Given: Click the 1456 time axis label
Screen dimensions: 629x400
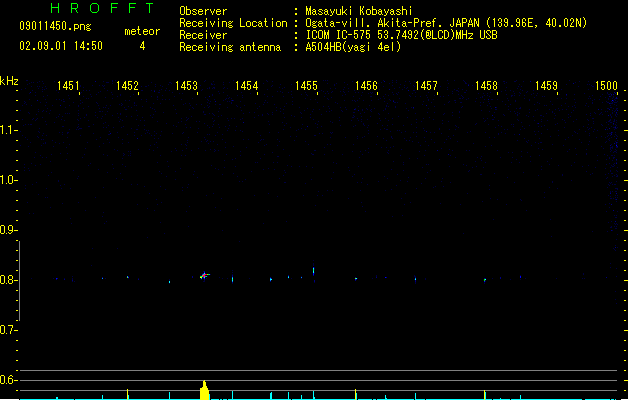Looking at the screenshot, I should [366, 86].
